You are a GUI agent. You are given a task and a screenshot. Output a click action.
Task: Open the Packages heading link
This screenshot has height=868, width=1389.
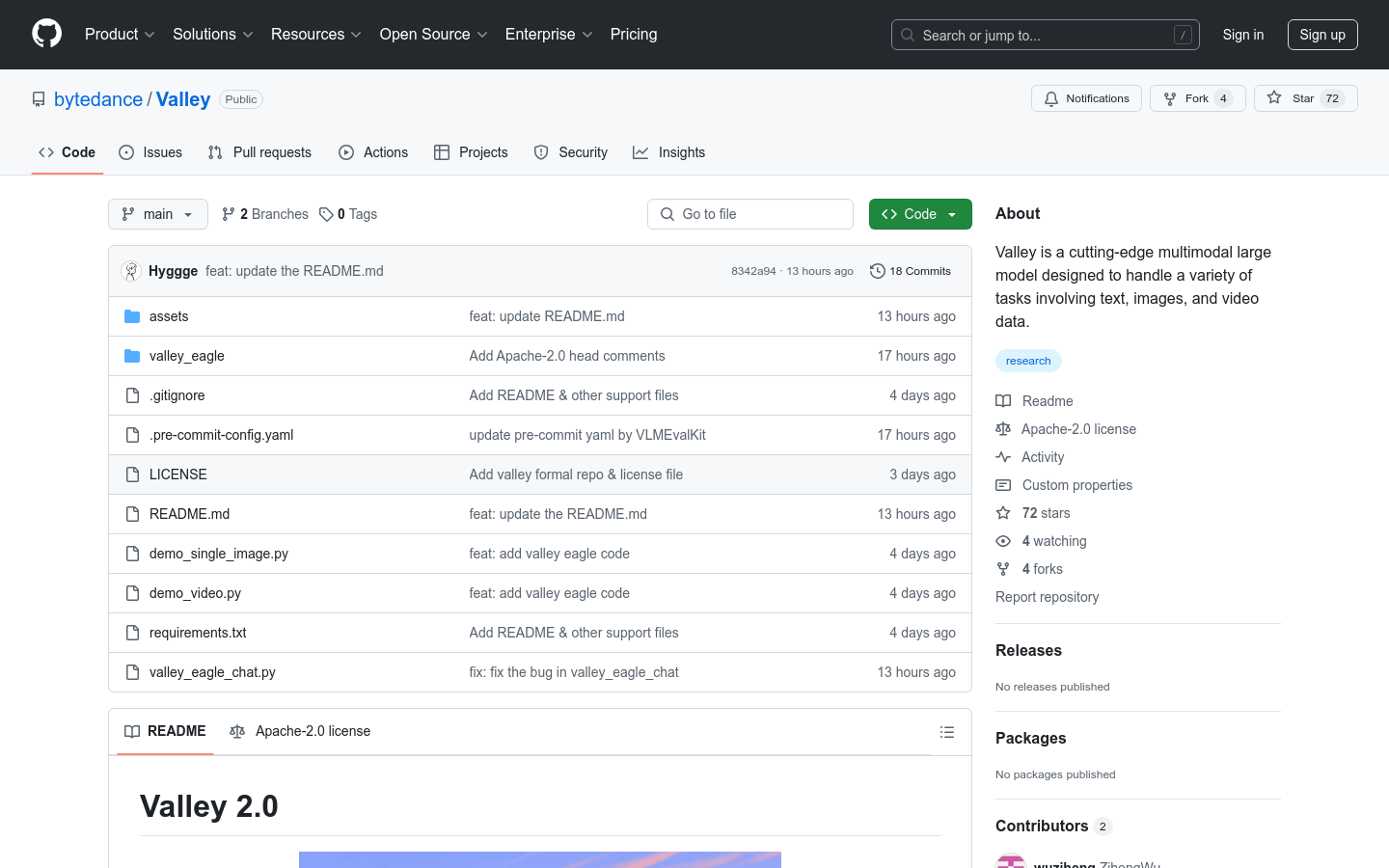(x=1031, y=738)
